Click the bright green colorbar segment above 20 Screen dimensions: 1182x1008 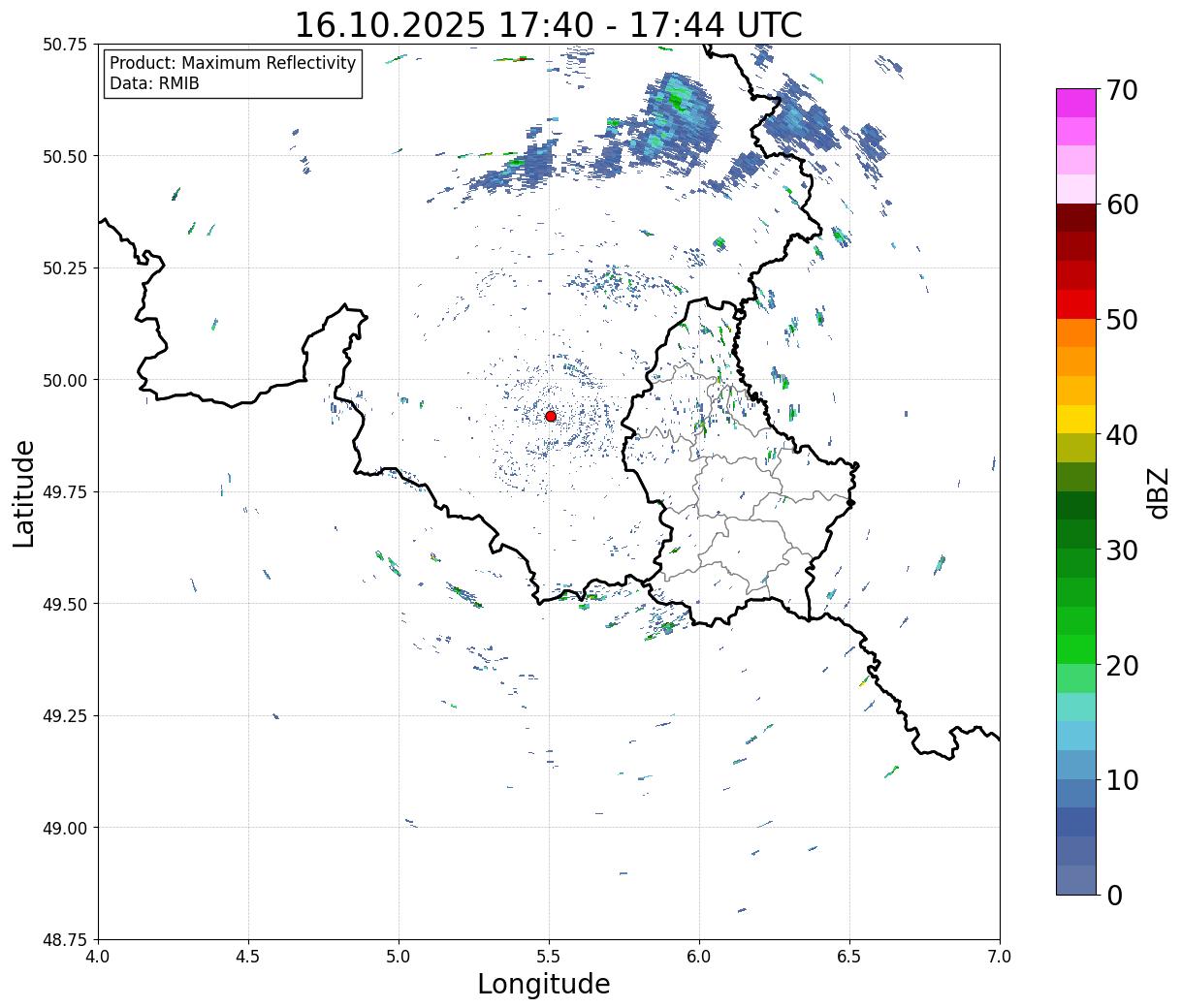click(1076, 648)
